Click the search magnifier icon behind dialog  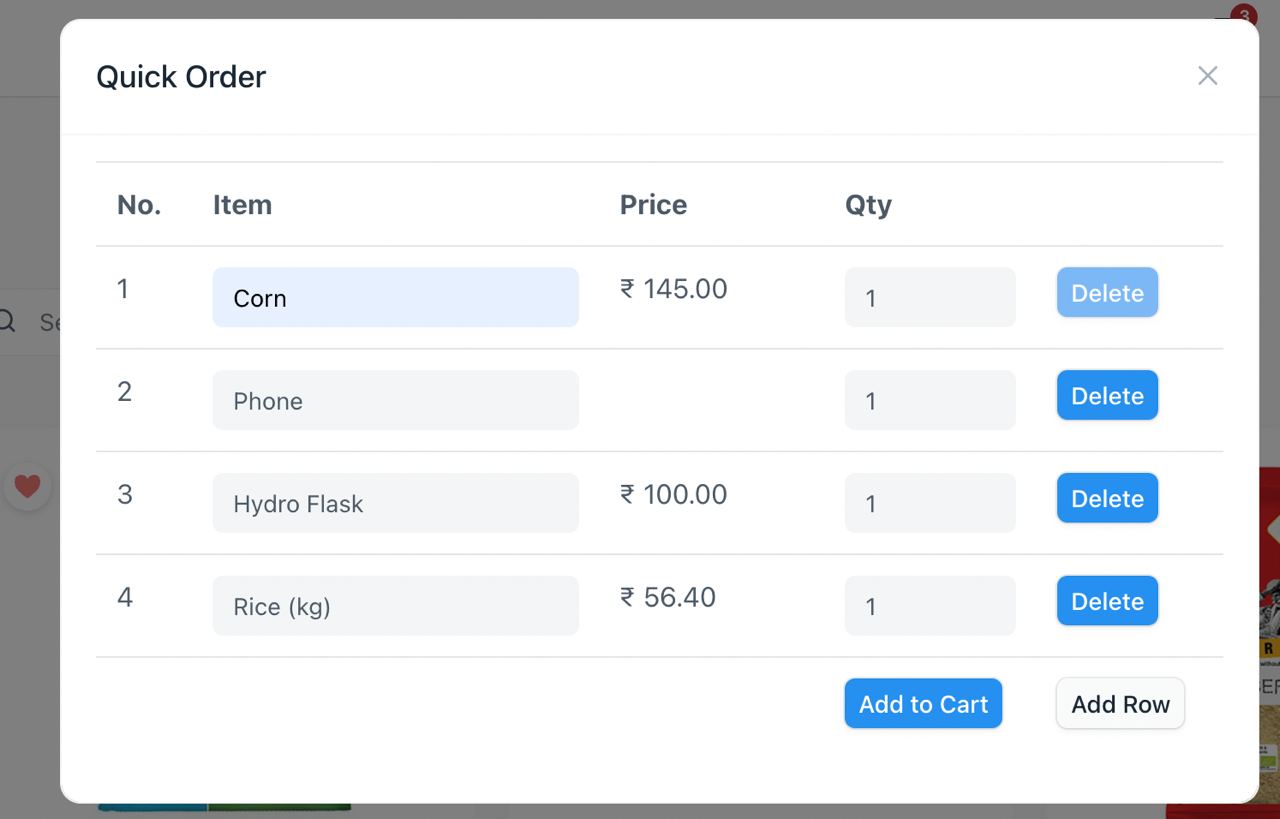coord(7,321)
